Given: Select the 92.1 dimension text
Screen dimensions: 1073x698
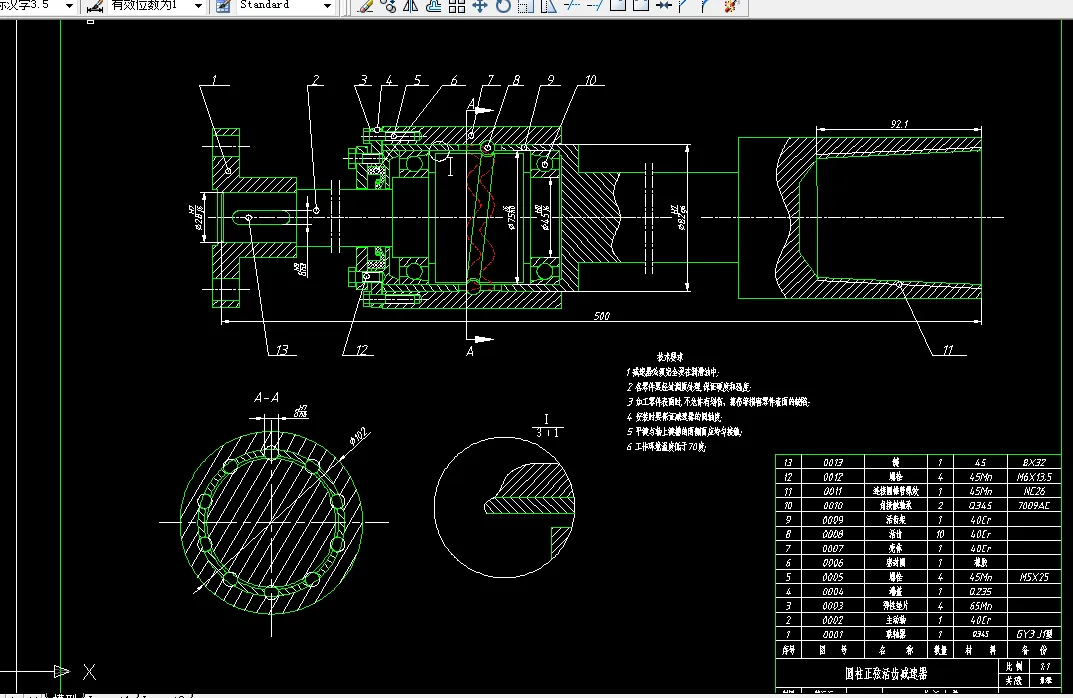Looking at the screenshot, I should (899, 124).
